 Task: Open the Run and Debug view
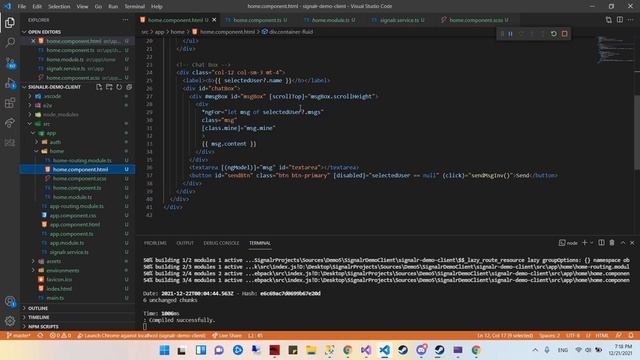pos(10,83)
